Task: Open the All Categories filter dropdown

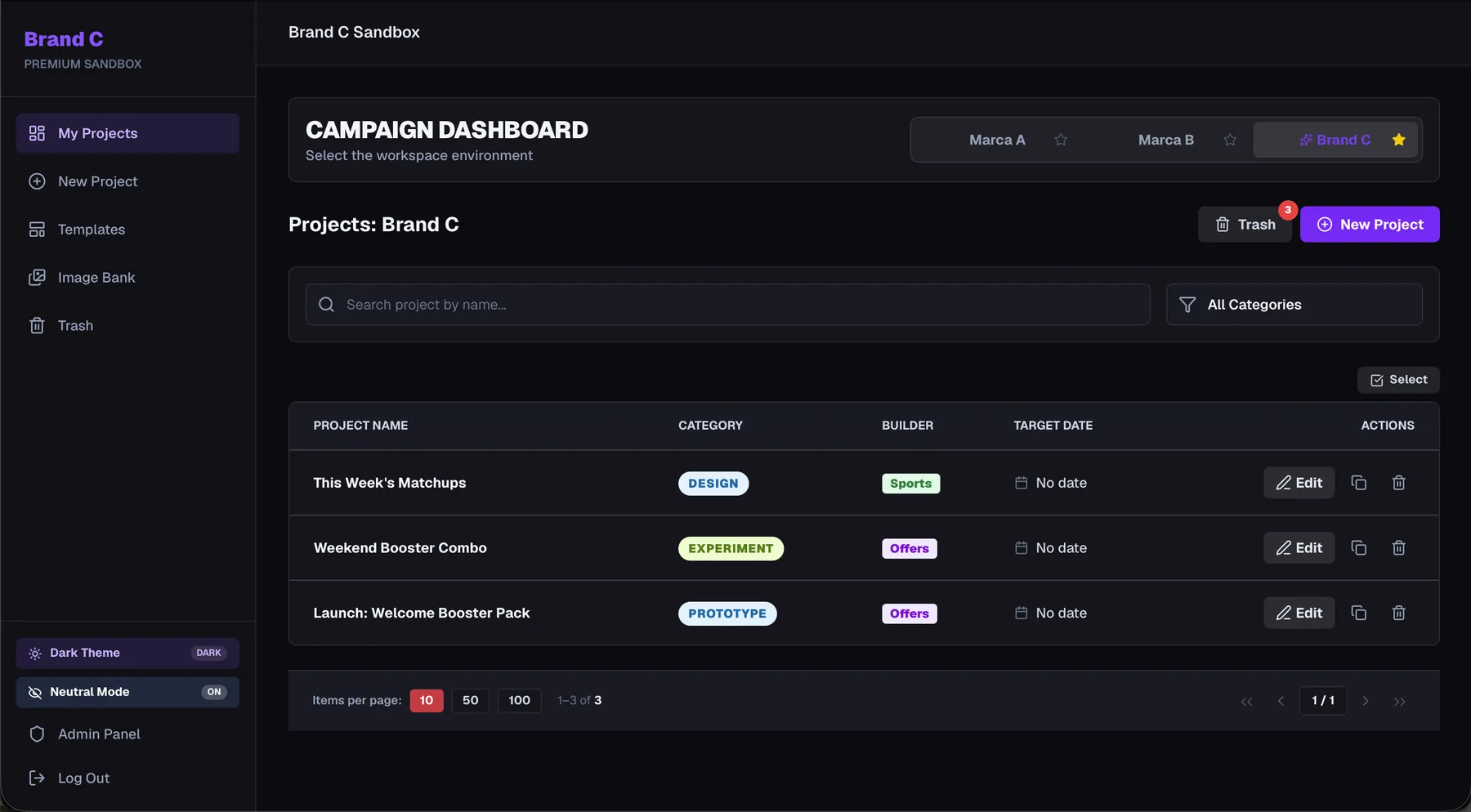Action: [x=1294, y=305]
